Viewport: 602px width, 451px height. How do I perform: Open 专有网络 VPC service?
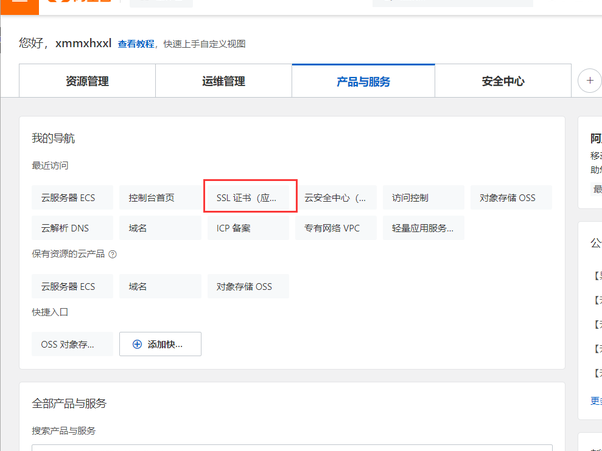[336, 228]
